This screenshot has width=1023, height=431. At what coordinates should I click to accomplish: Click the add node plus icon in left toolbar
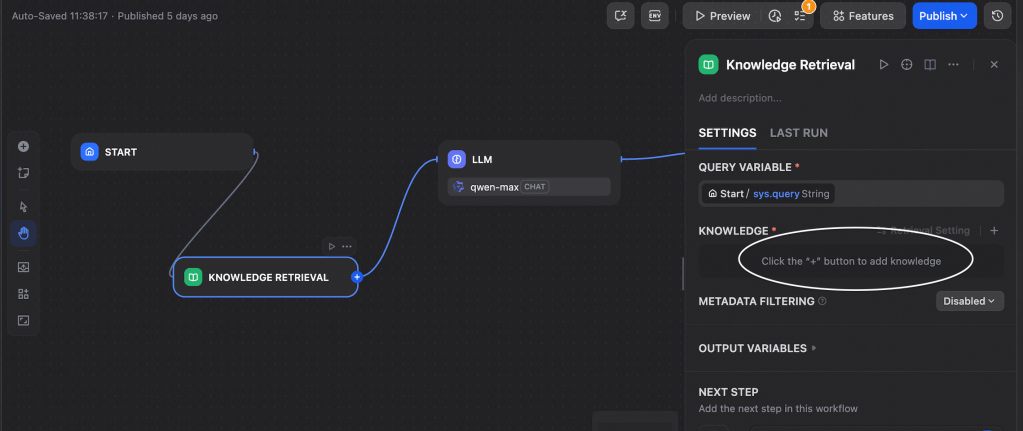(24, 146)
